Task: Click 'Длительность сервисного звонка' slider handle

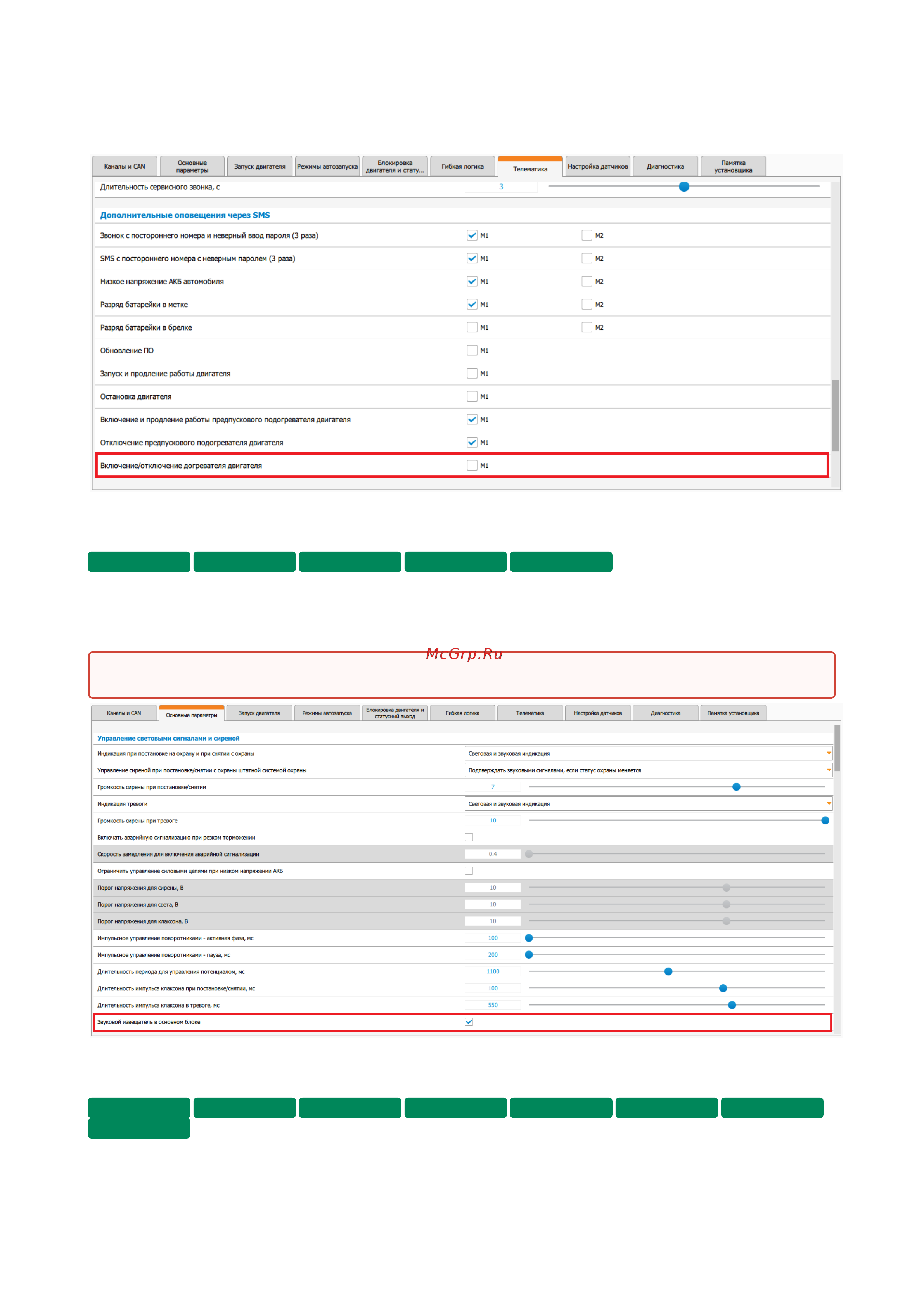Action: [684, 187]
